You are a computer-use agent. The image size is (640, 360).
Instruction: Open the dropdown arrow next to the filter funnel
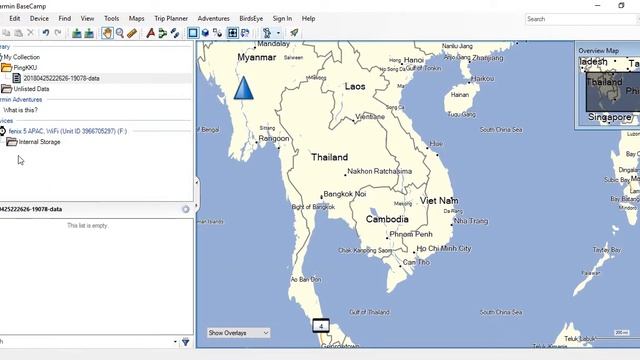[175, 342]
